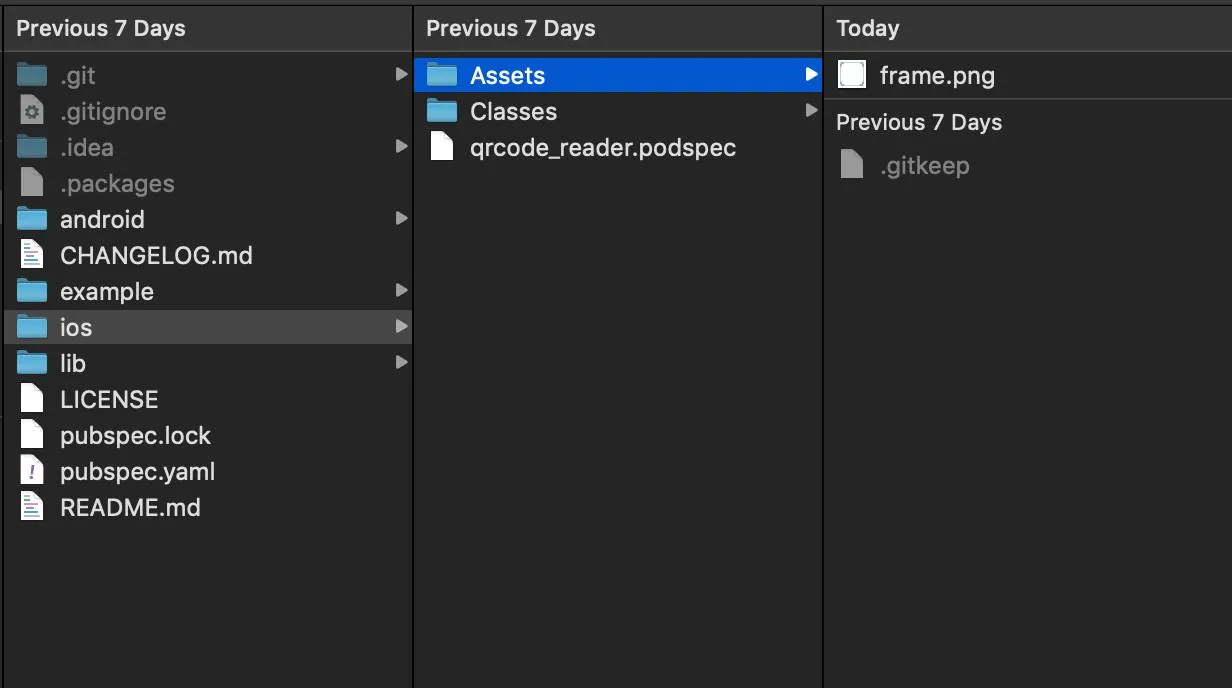This screenshot has width=1232, height=688.
Task: Click the .gitignore gear file icon
Action: tap(32, 111)
